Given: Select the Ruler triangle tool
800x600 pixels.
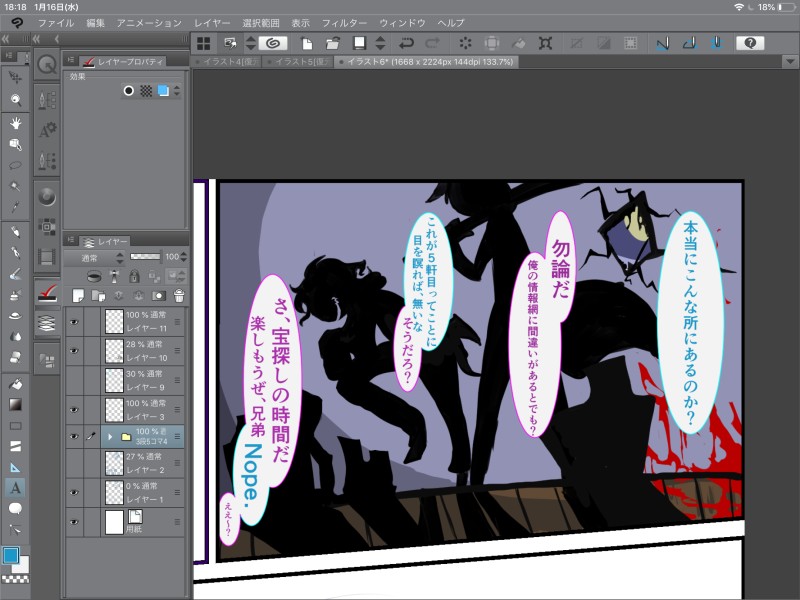Looking at the screenshot, I should [15, 467].
